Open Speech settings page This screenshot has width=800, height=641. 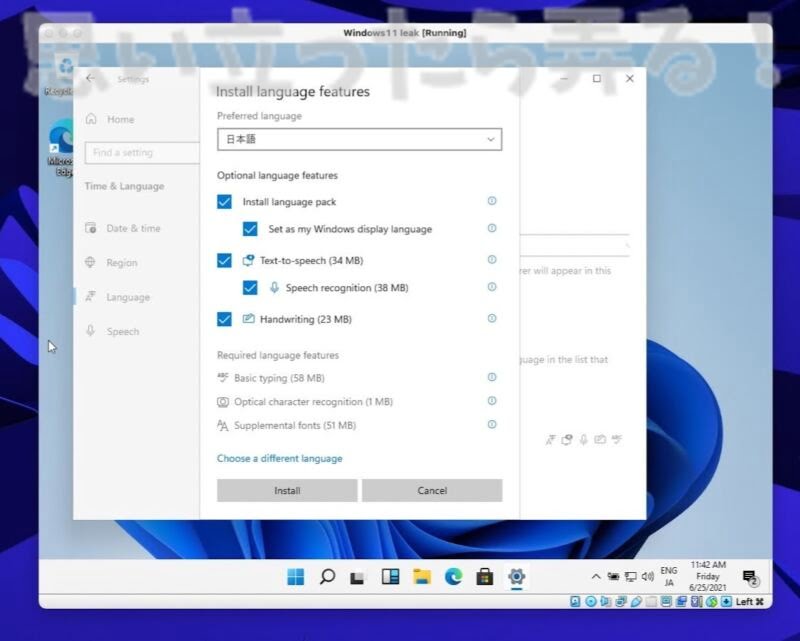112,331
